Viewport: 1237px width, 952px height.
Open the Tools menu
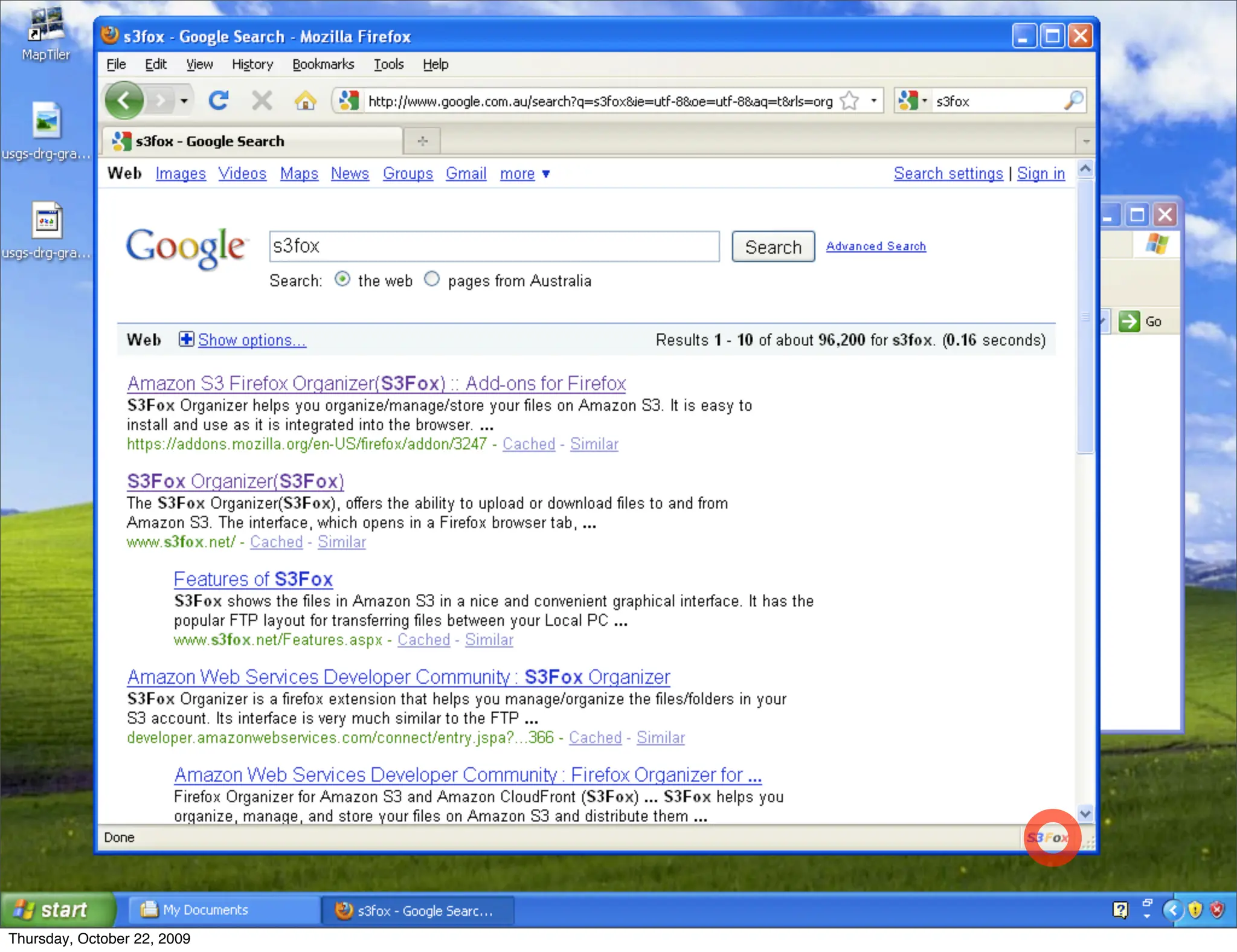(388, 64)
